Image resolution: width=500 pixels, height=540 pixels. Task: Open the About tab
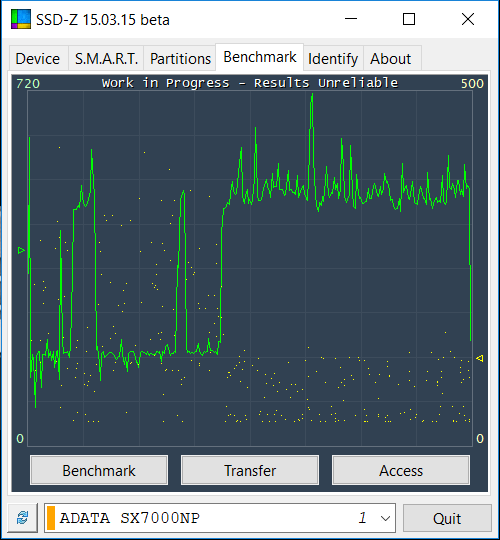(392, 58)
